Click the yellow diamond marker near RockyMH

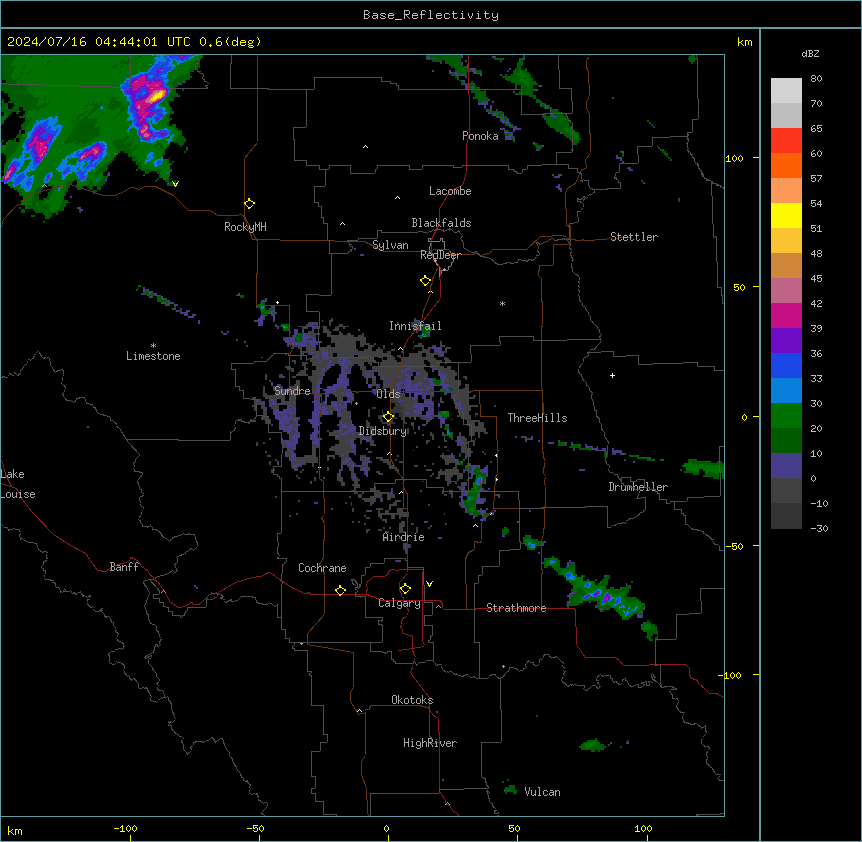pos(250,204)
